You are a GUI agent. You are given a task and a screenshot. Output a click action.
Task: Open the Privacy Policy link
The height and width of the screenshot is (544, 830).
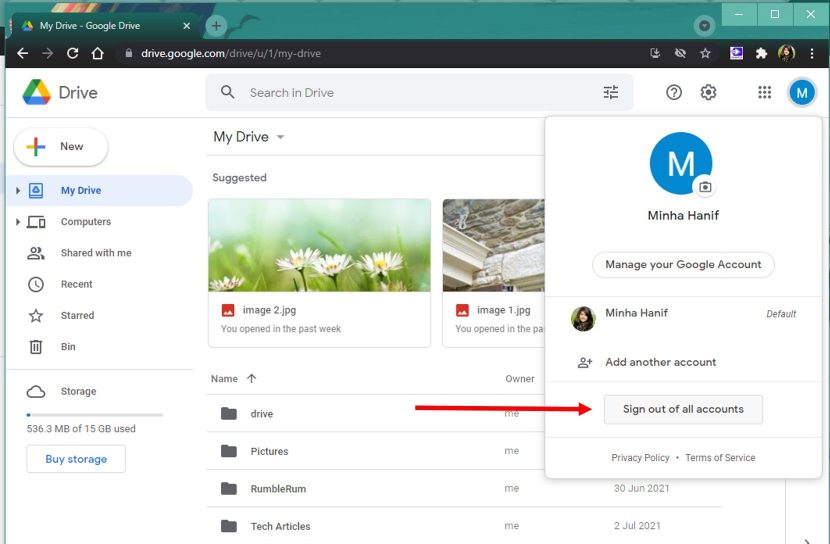coord(640,458)
